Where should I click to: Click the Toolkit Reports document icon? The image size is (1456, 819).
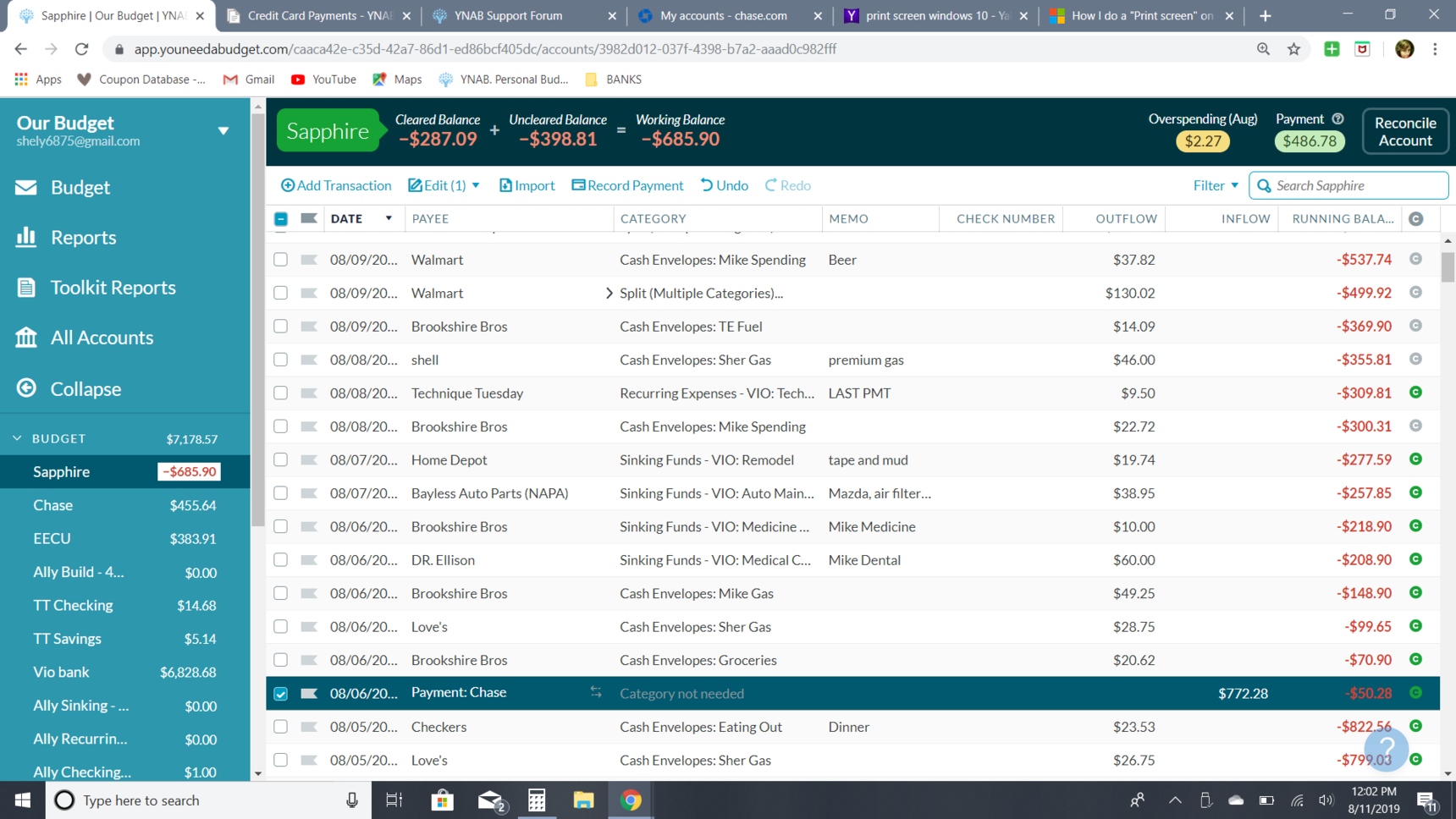(x=26, y=288)
